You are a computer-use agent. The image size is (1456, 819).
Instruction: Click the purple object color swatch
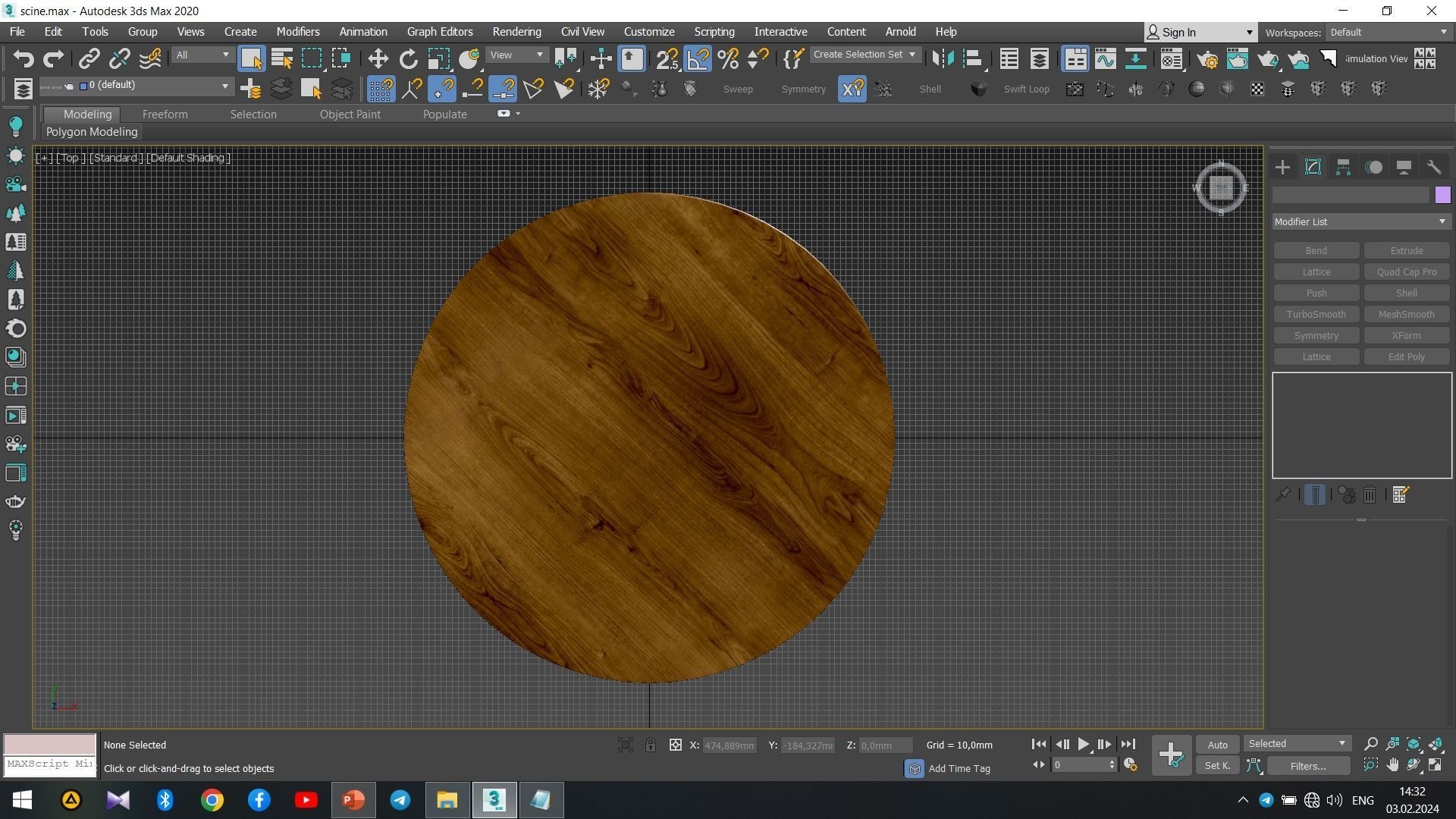1442,195
